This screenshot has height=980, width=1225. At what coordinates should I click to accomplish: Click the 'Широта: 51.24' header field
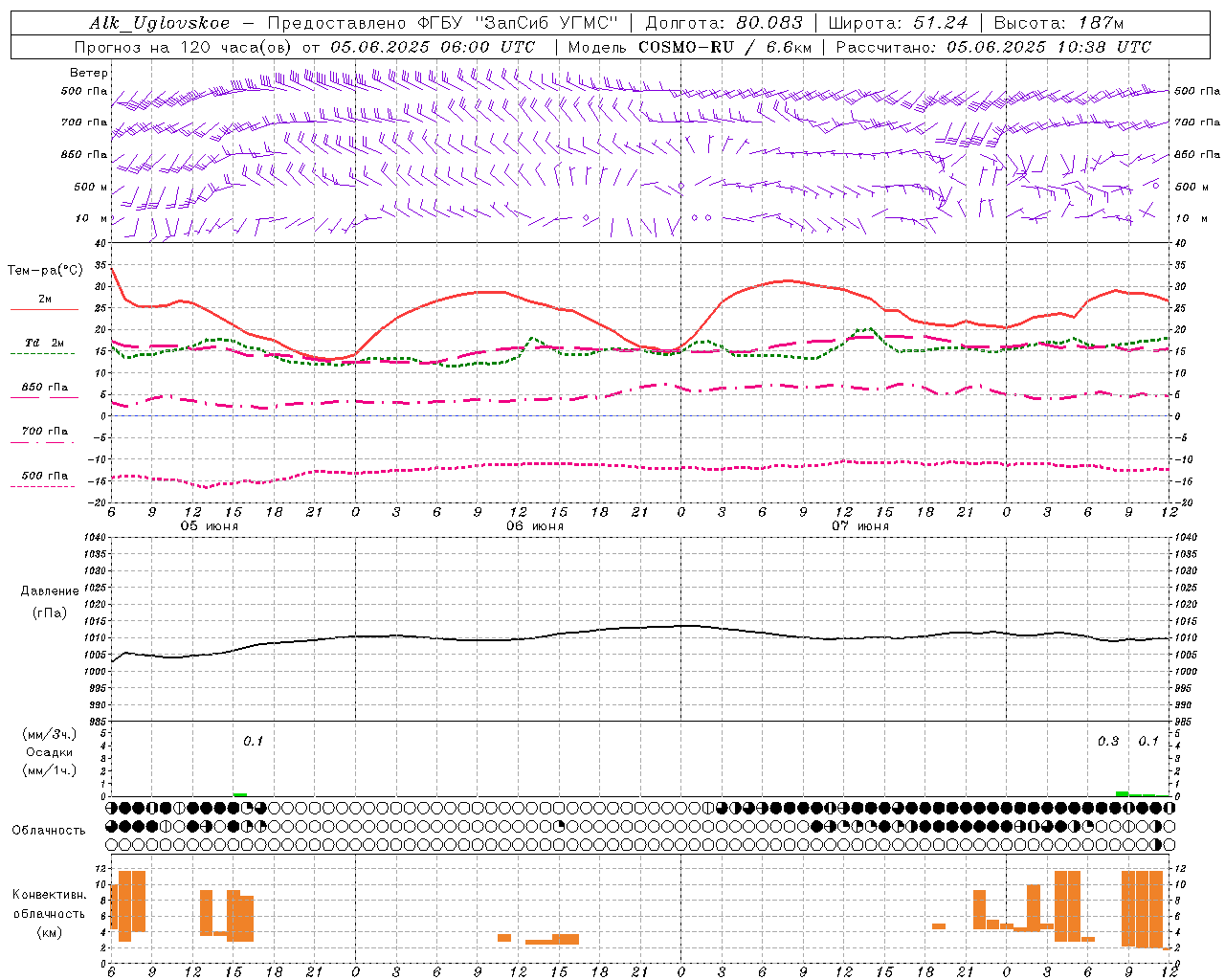(x=898, y=23)
